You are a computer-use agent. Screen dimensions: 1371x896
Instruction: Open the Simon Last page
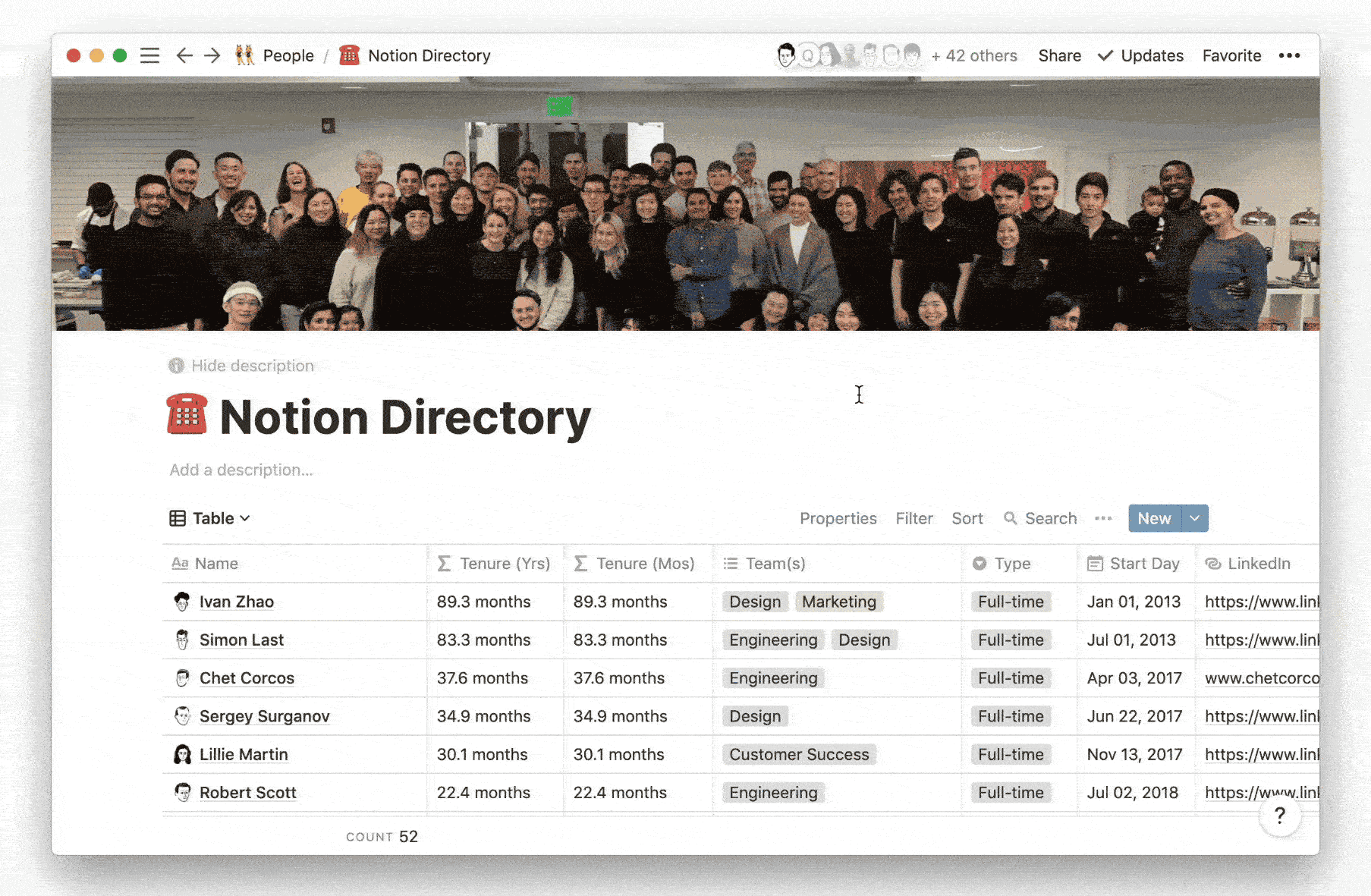pyautogui.click(x=241, y=640)
